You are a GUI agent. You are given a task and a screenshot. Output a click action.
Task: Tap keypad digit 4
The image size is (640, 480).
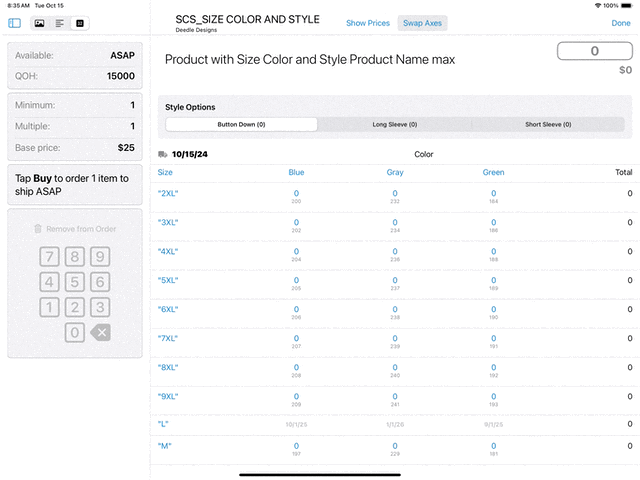coord(49,282)
